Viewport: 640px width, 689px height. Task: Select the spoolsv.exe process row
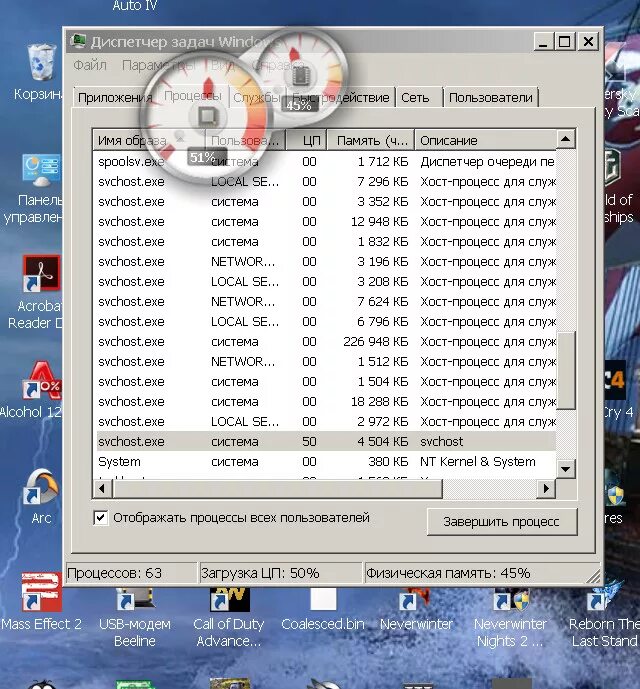[324, 161]
